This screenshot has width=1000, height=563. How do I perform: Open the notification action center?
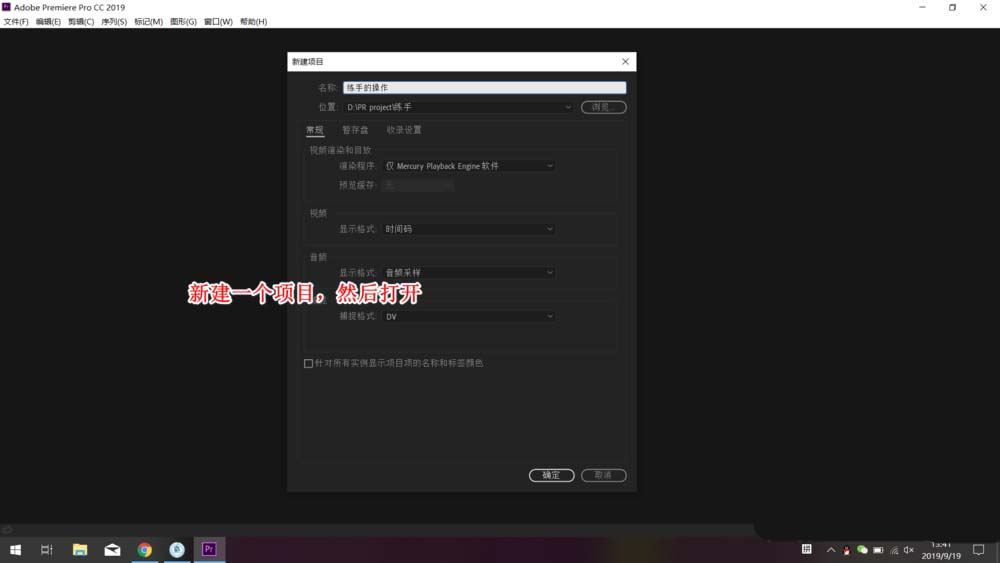click(978, 550)
